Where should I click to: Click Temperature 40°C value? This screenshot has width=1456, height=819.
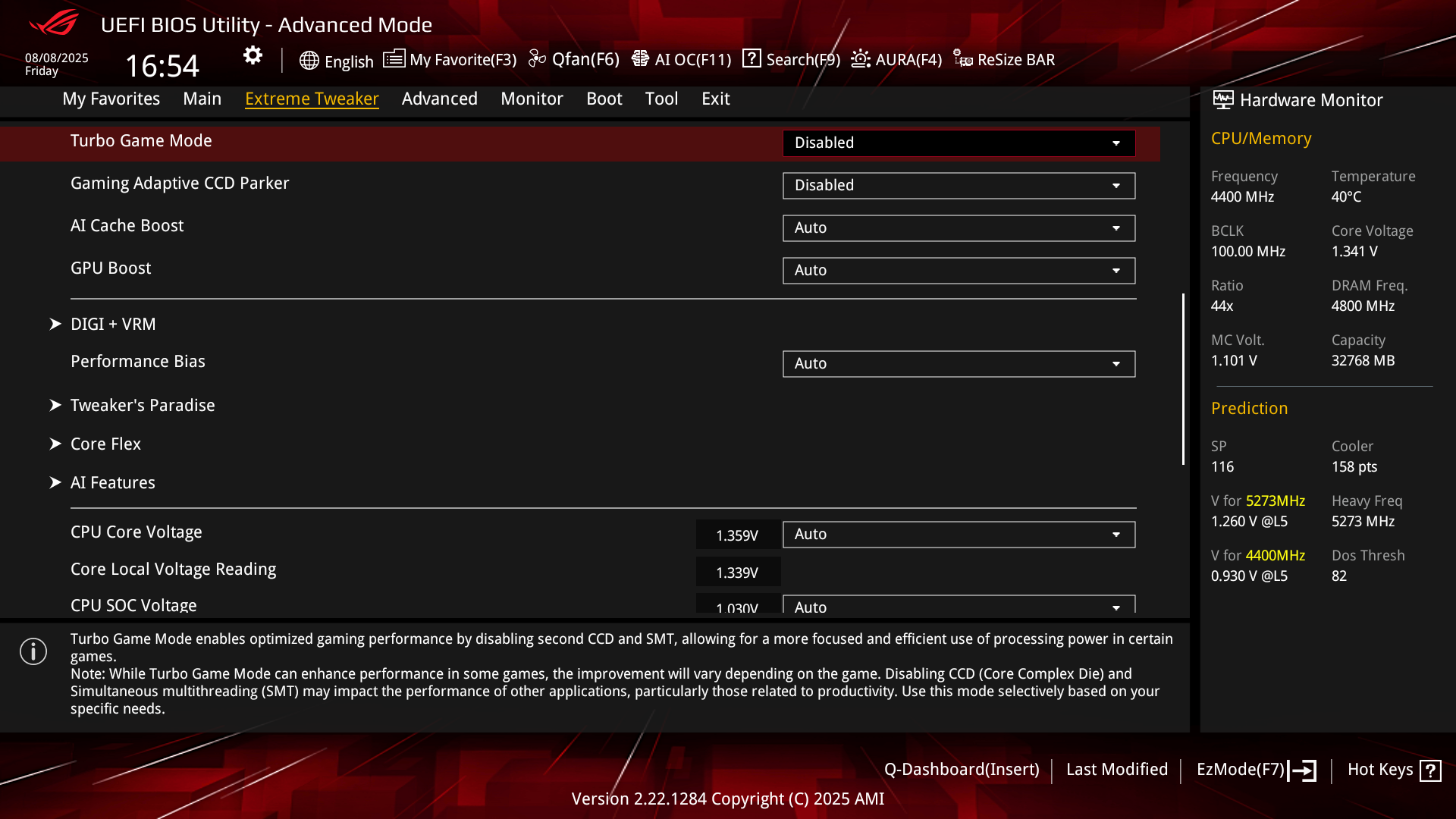(x=1346, y=197)
